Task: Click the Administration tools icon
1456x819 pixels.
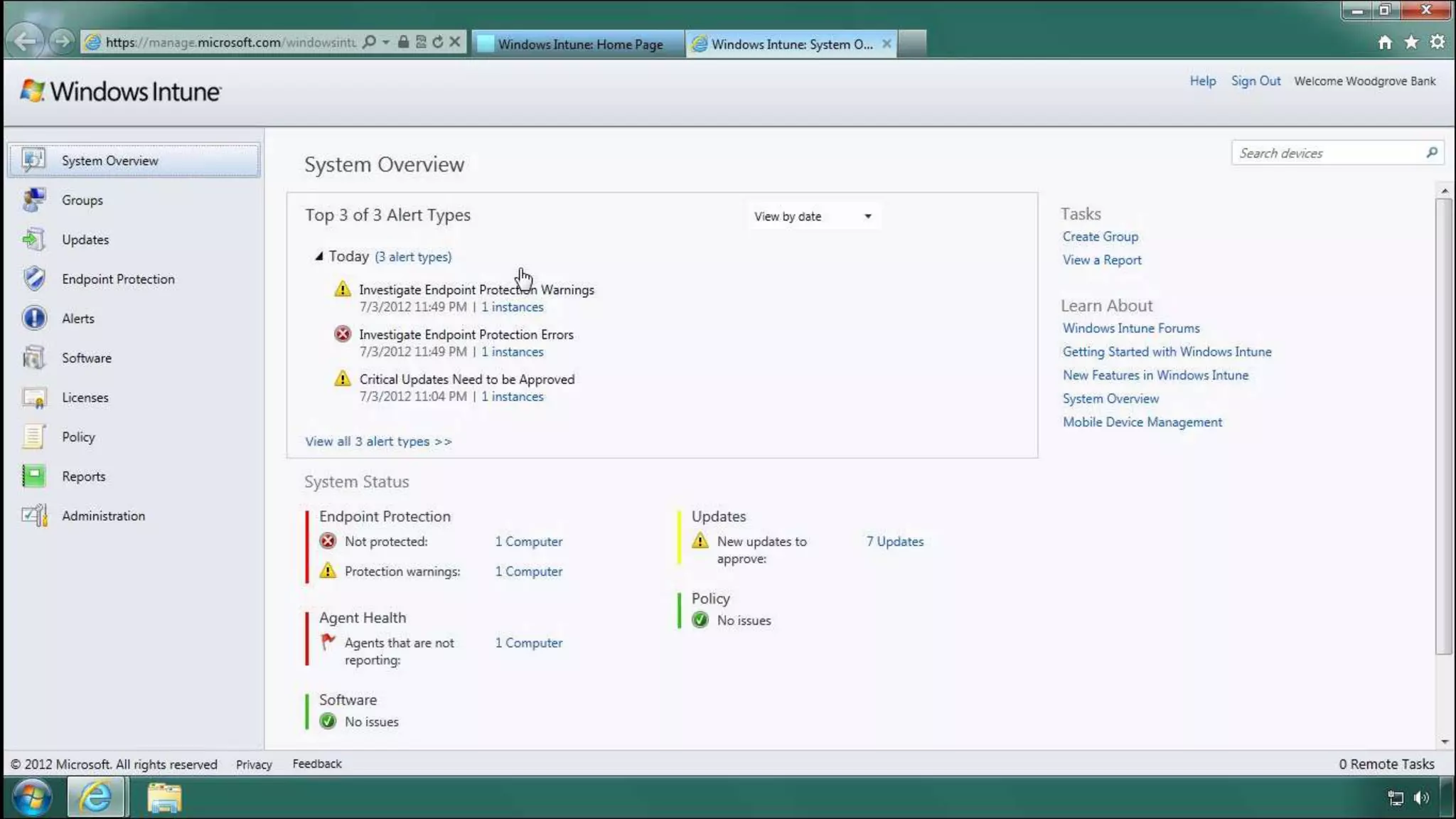Action: click(33, 515)
